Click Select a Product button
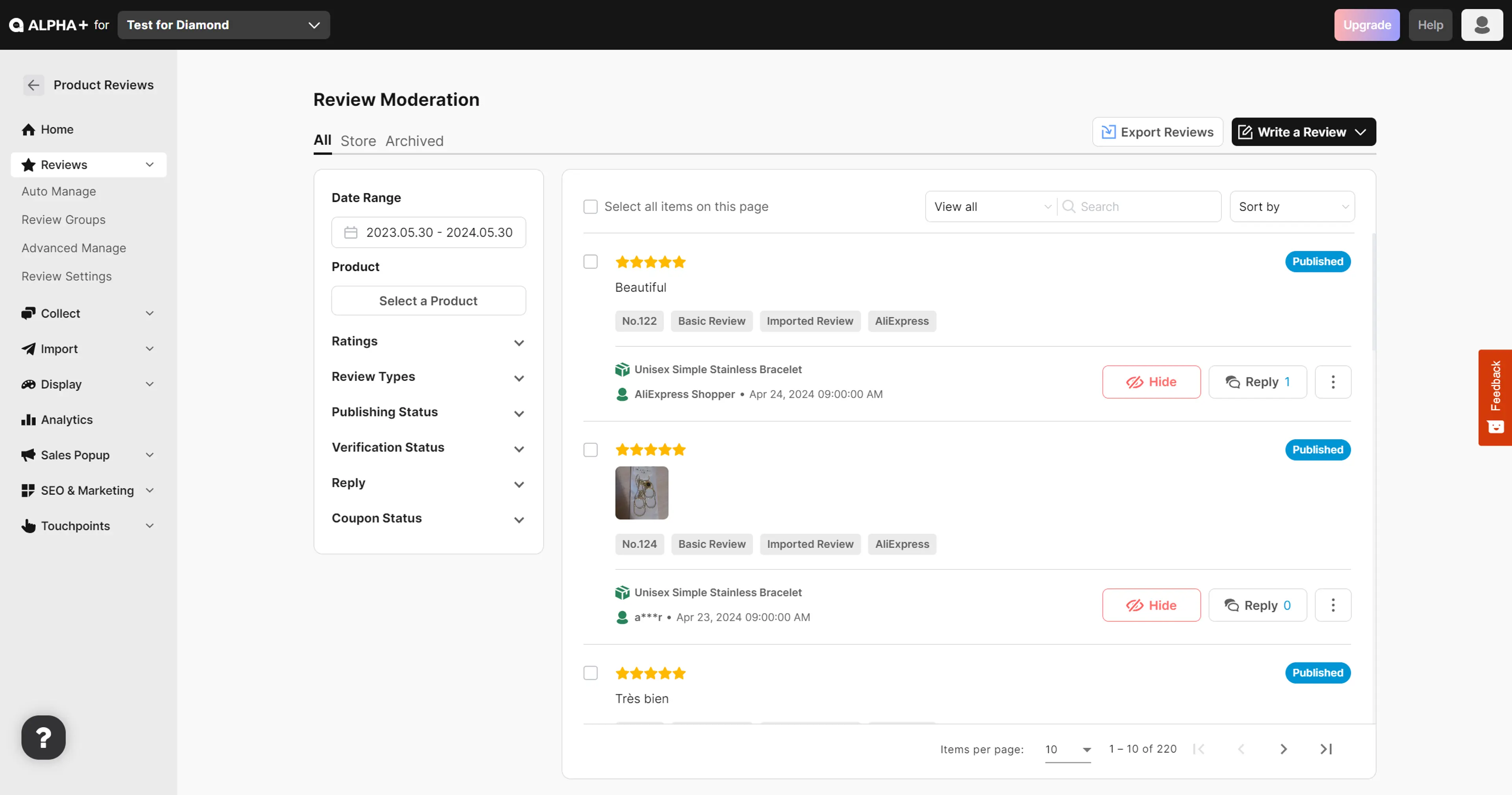 (428, 300)
